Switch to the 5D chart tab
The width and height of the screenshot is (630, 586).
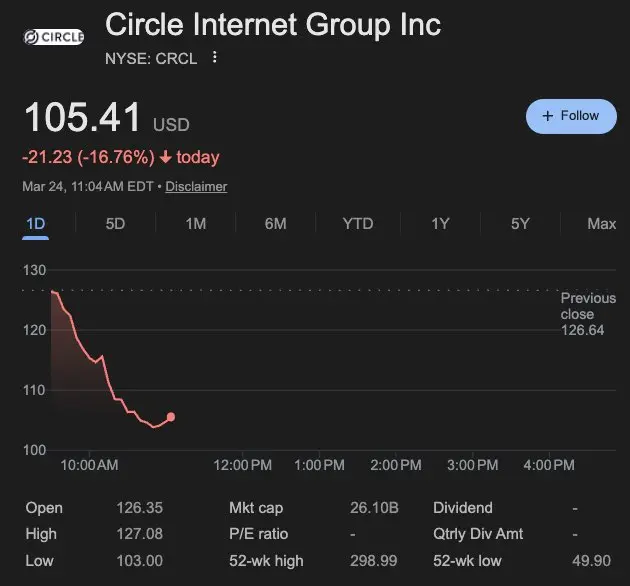pos(116,224)
